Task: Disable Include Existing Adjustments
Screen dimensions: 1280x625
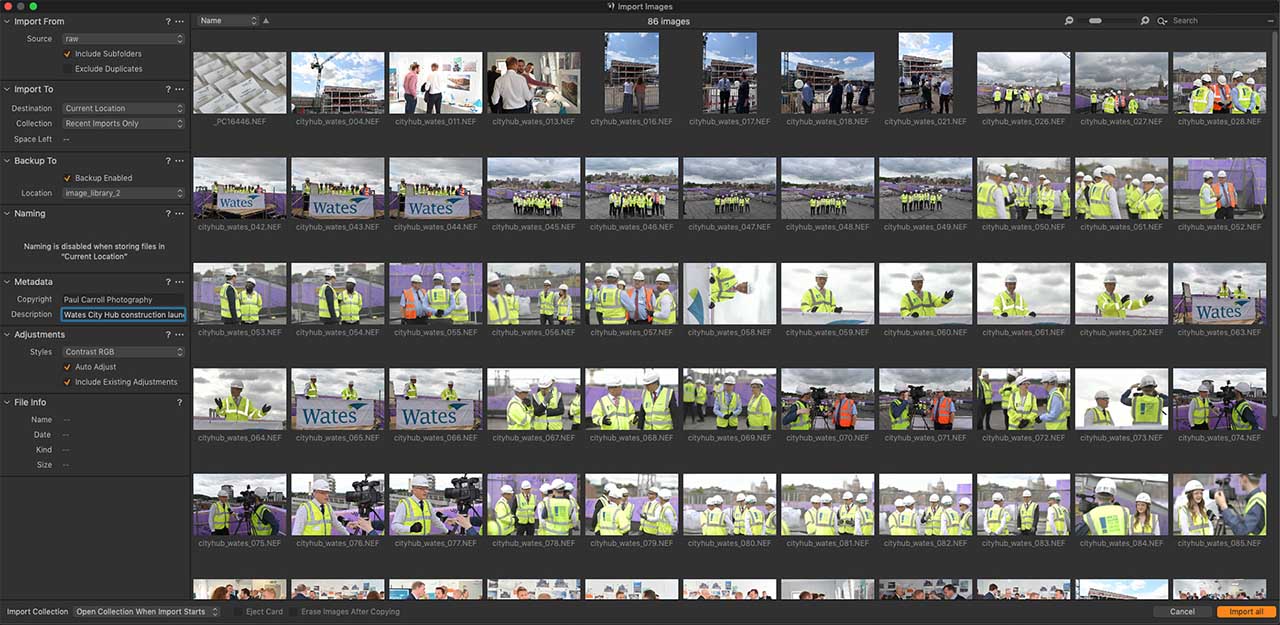Action: point(68,382)
